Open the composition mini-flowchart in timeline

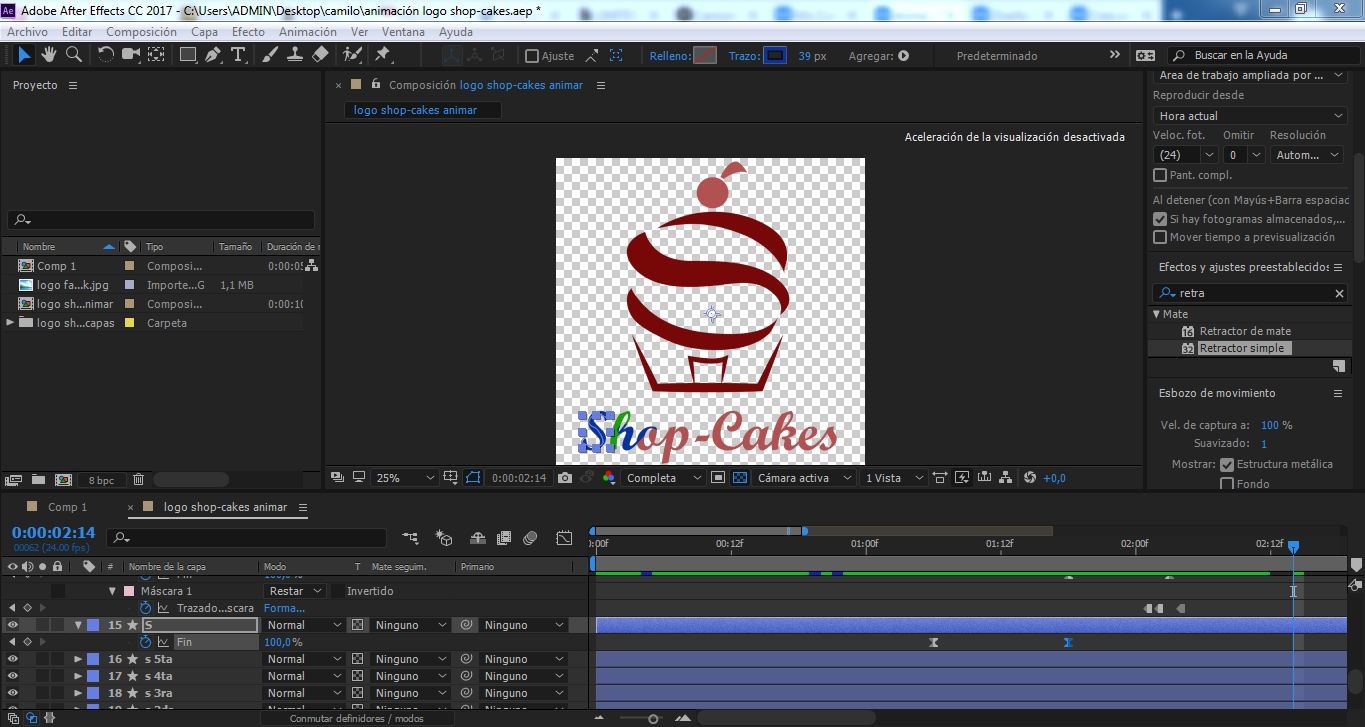(x=410, y=538)
